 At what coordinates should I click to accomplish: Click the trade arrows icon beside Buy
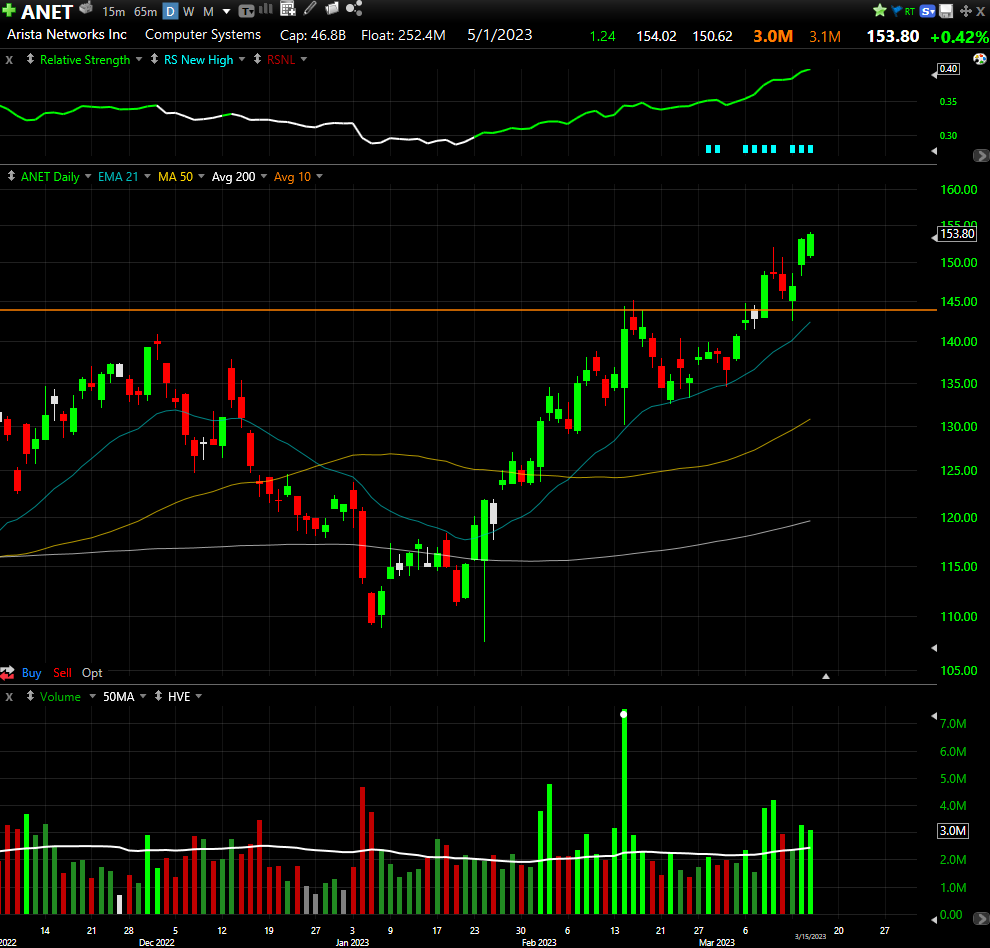(8, 673)
